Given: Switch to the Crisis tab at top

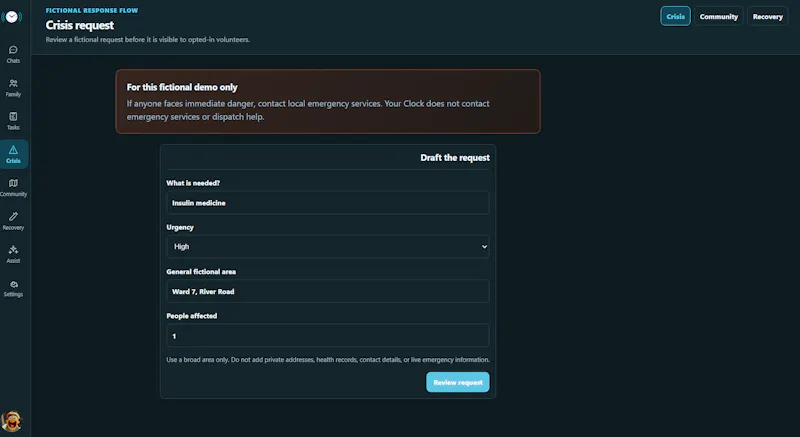Looking at the screenshot, I should click(x=675, y=16).
